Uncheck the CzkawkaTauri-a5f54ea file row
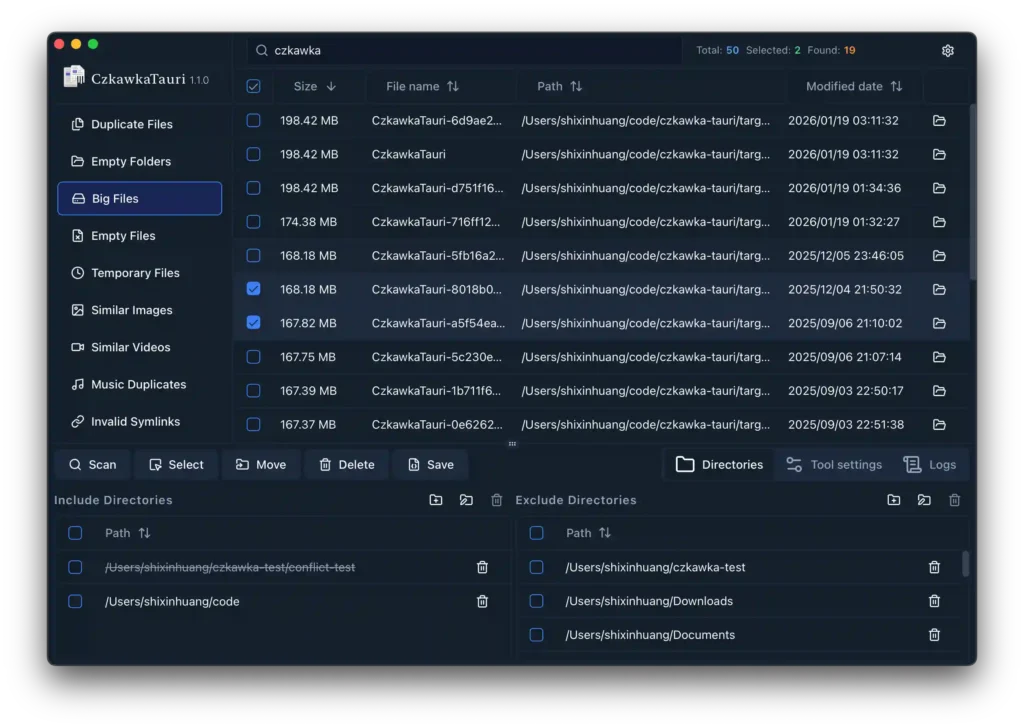This screenshot has height=728, width=1024. click(253, 323)
